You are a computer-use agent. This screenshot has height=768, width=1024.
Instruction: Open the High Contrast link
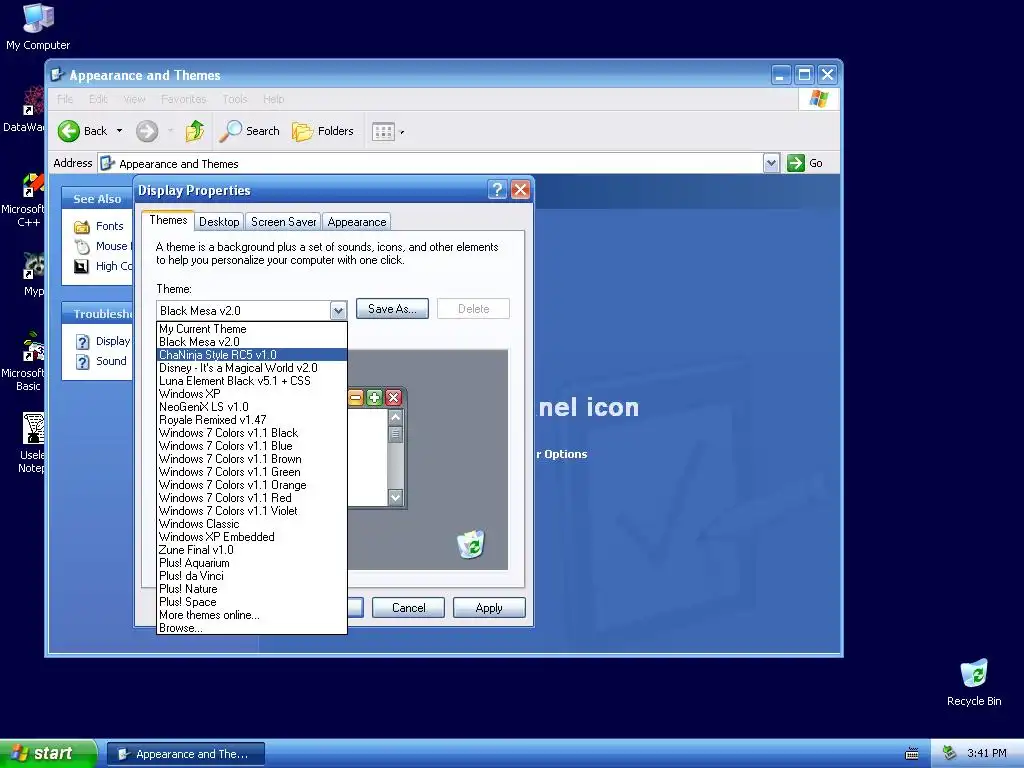tap(114, 266)
